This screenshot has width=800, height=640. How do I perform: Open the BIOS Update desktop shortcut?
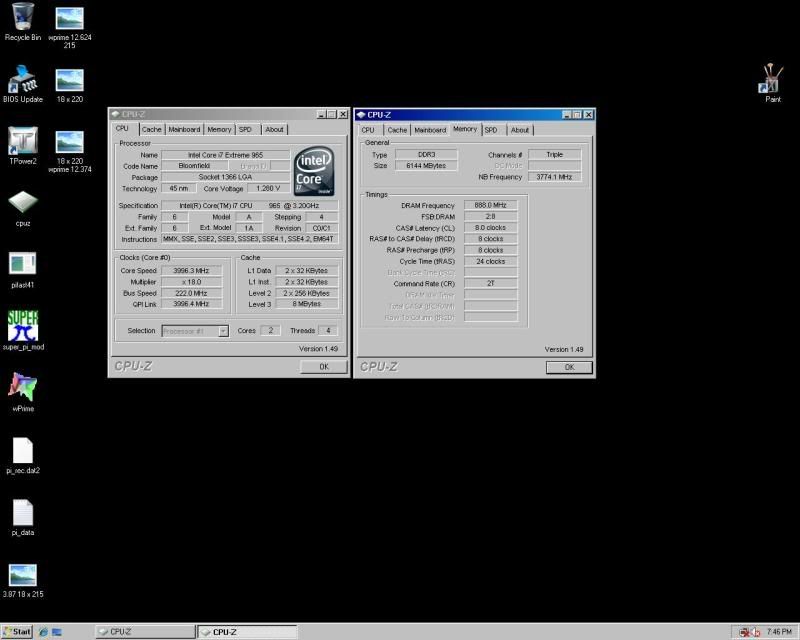[22, 80]
